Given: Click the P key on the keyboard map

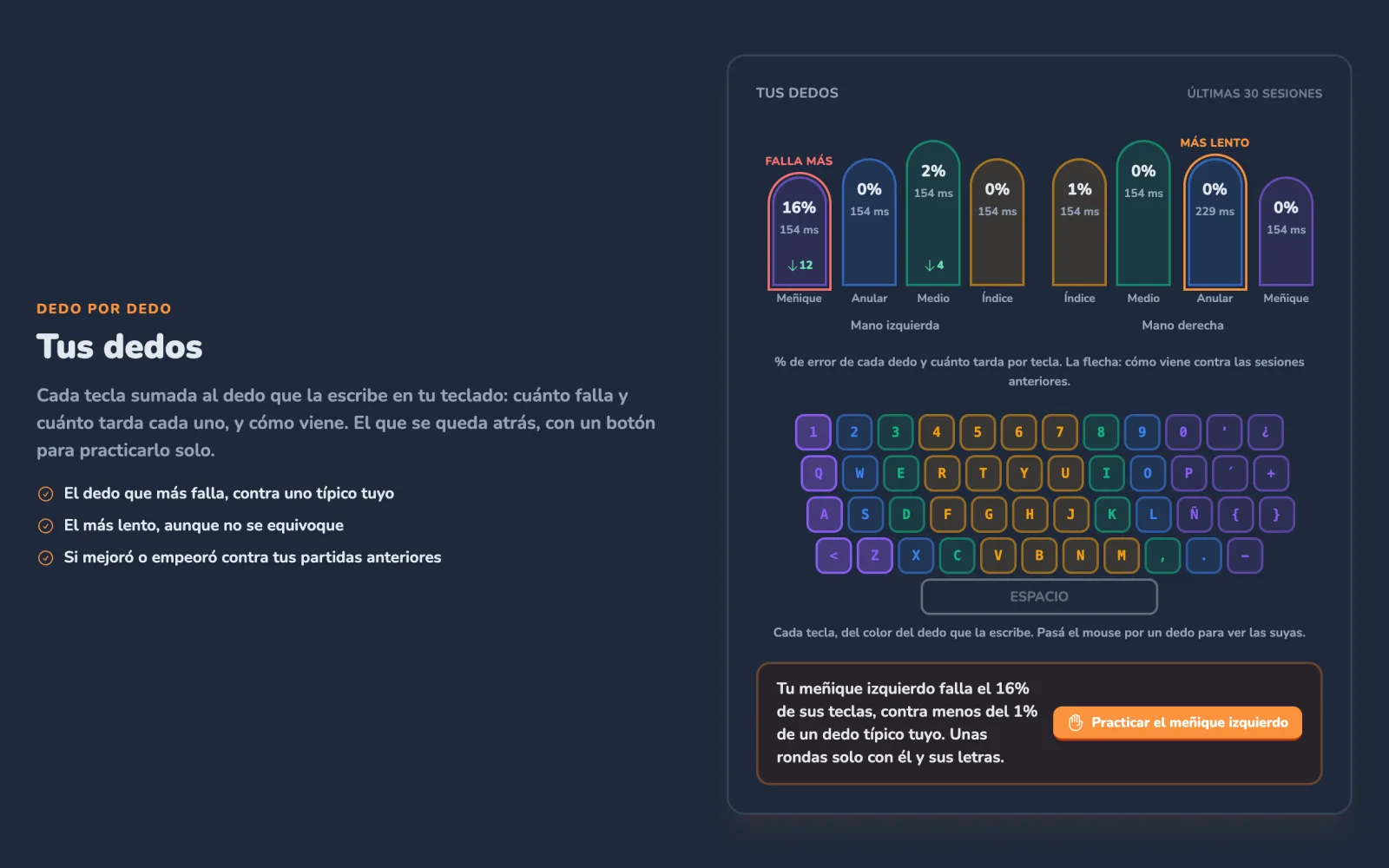Looking at the screenshot, I should click(x=1188, y=473).
